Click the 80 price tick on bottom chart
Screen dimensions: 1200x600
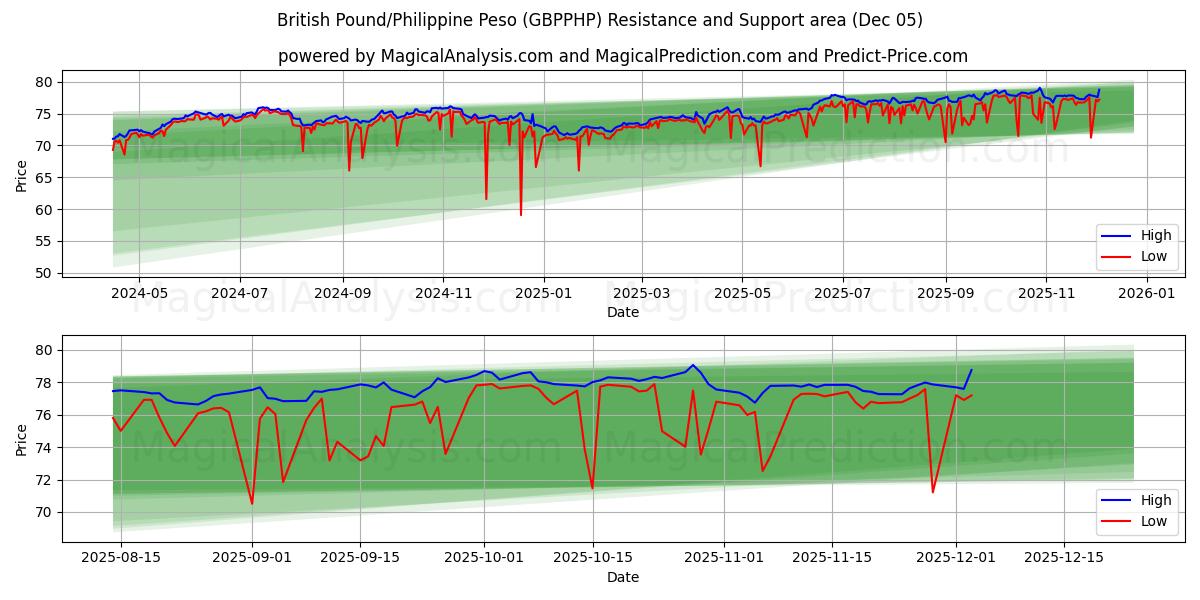pos(44,348)
